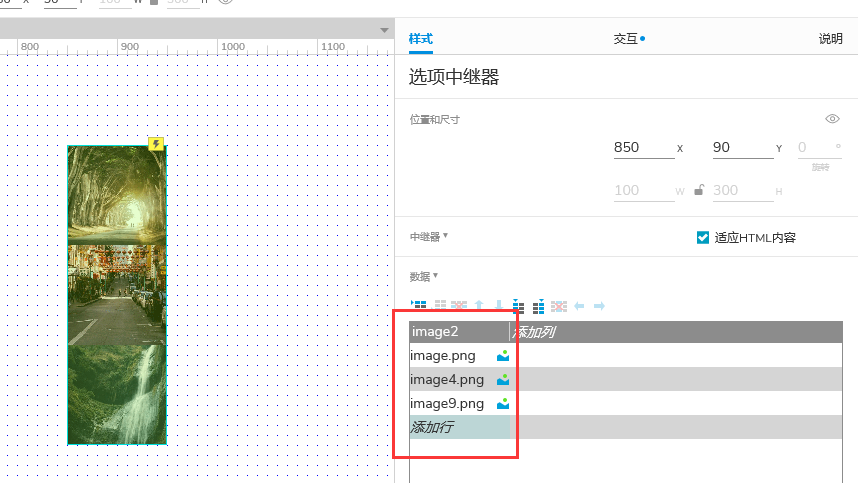Insert a column right in repeater data

538,306
